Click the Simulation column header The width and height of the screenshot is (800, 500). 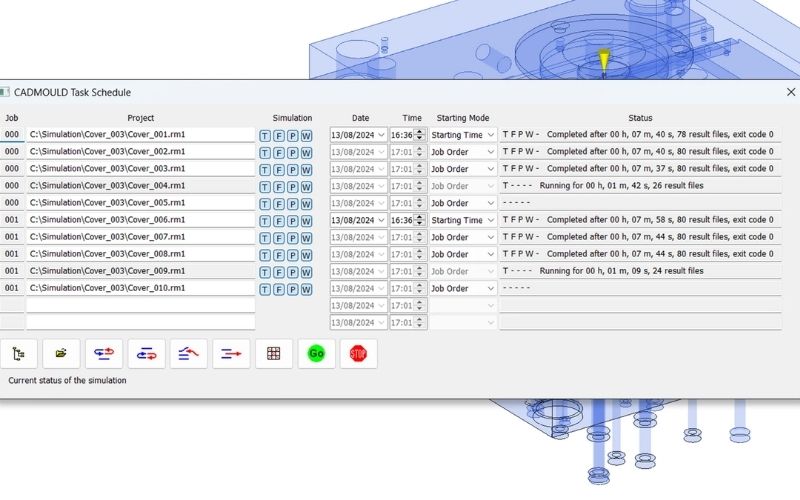tap(292, 118)
